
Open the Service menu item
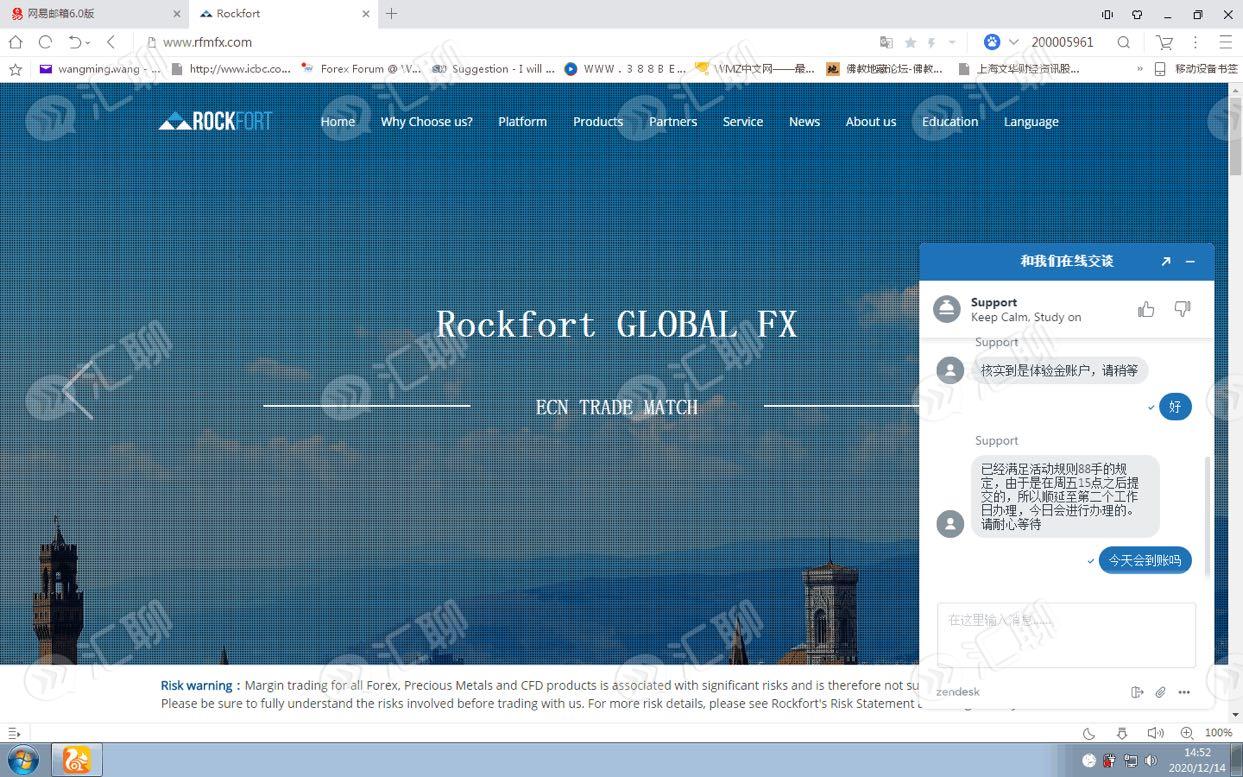(743, 122)
